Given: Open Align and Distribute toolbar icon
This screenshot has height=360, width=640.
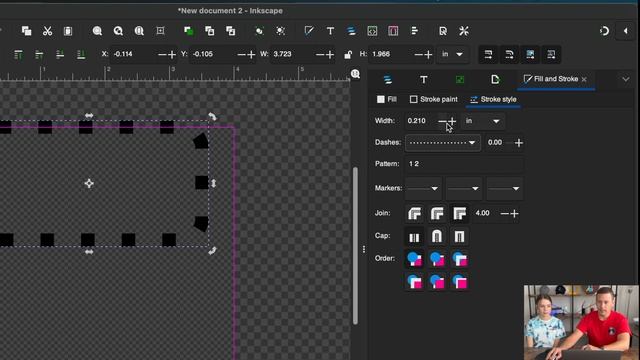Looking at the screenshot, I should point(414,31).
